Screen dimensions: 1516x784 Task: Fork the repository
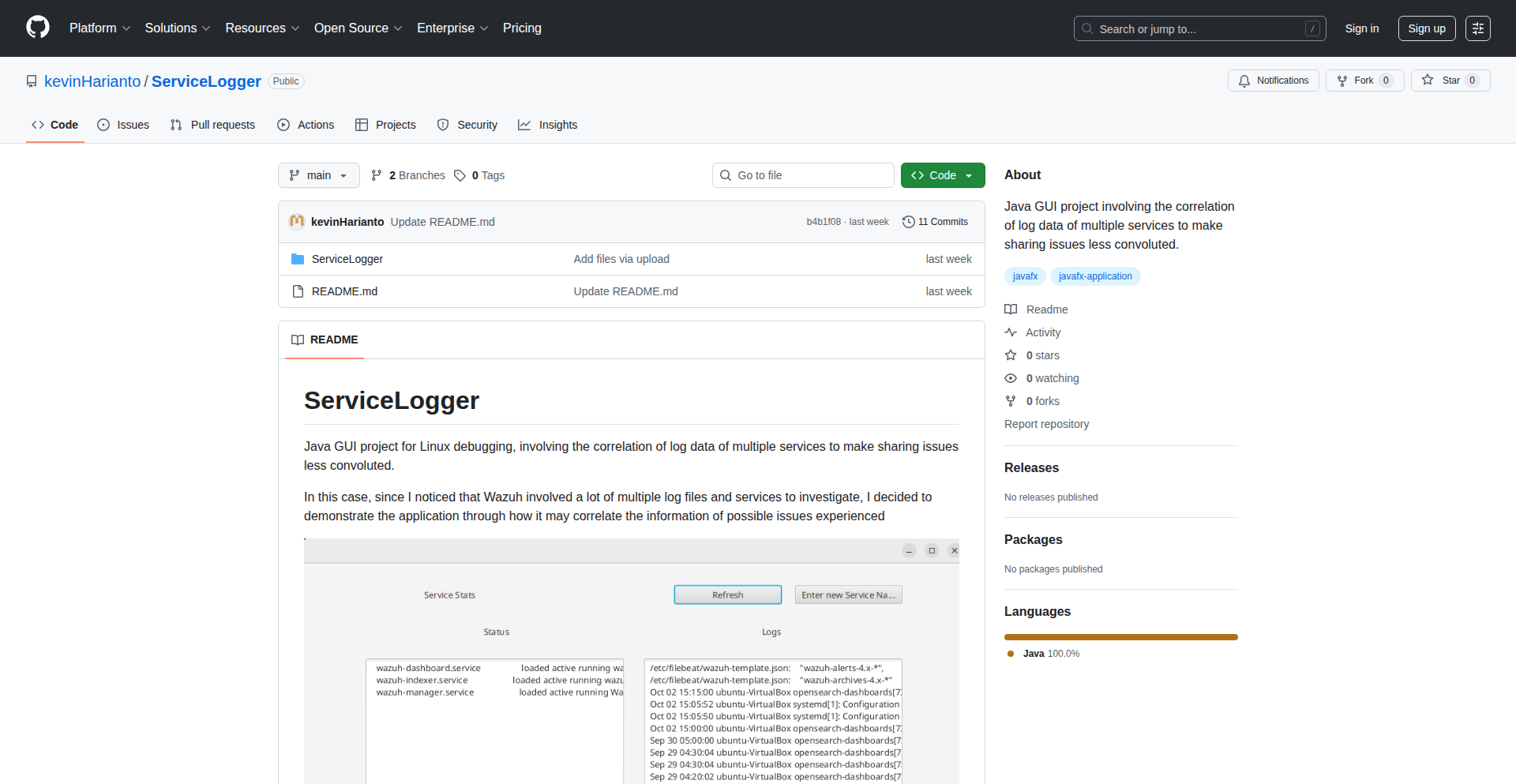click(1364, 81)
